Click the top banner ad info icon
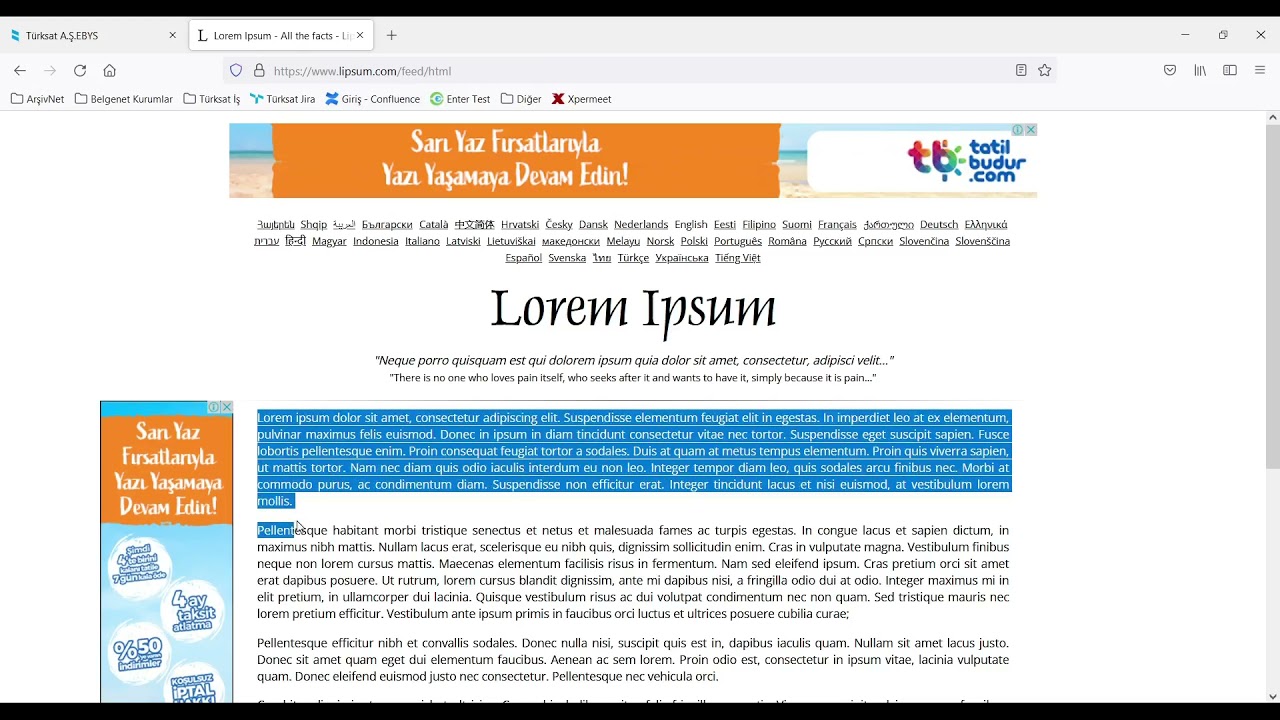1280x720 pixels. tap(1018, 130)
